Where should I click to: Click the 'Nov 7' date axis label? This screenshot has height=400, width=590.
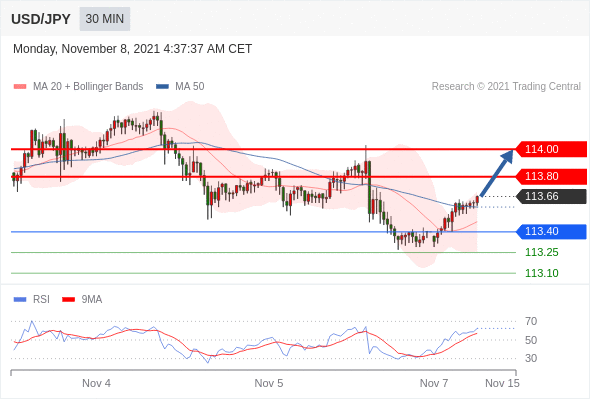pos(434,383)
